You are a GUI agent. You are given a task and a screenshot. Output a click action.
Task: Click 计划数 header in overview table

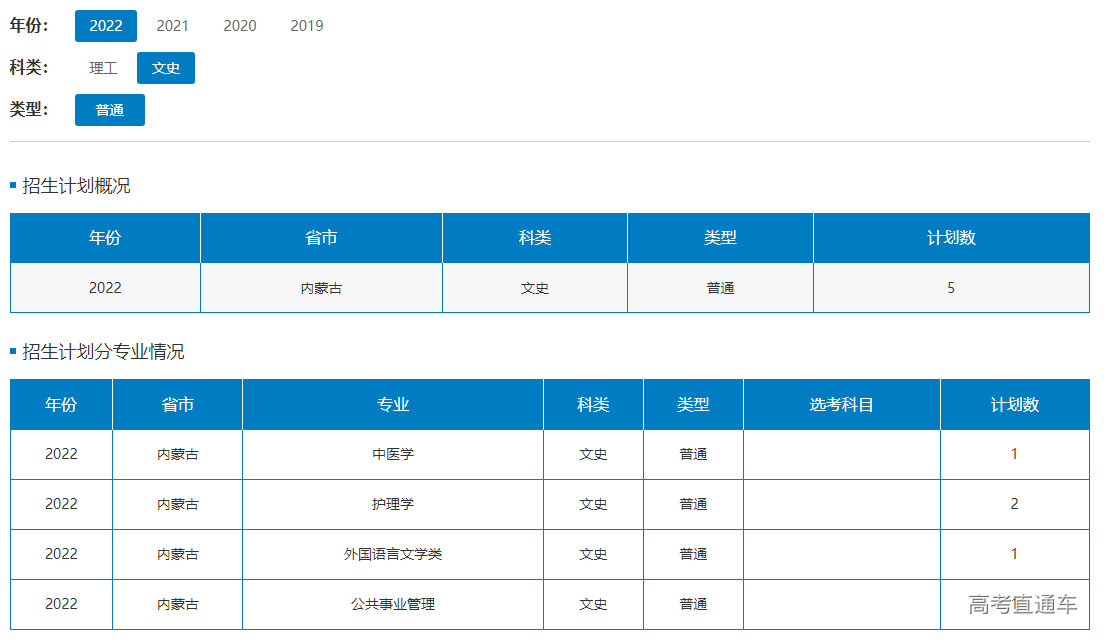950,238
